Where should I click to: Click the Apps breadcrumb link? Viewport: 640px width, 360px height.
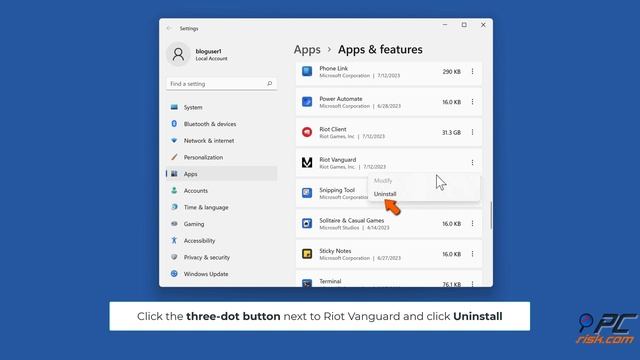point(307,50)
